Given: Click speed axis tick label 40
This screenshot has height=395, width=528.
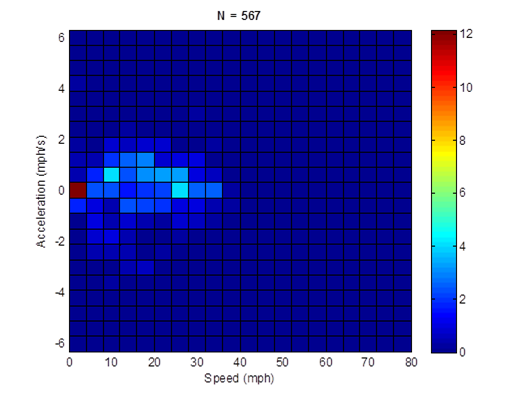Looking at the screenshot, I should (x=240, y=362).
